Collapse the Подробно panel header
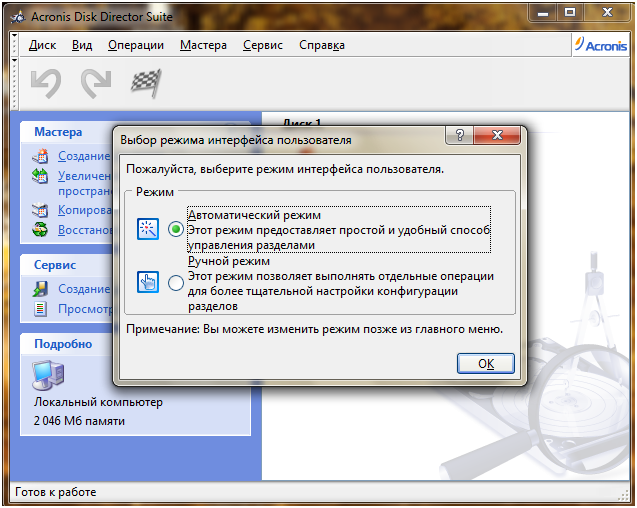The width and height of the screenshot is (637, 508). 63,344
